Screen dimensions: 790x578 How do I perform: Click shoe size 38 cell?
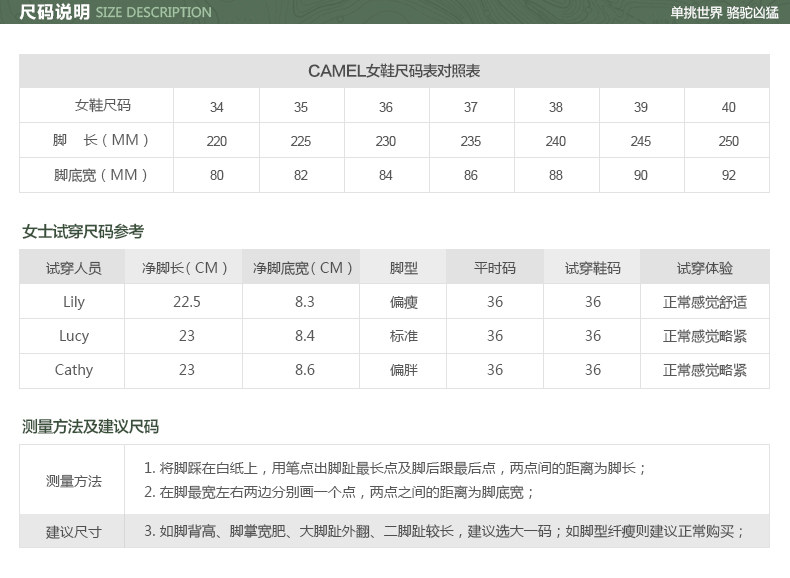[x=556, y=107]
